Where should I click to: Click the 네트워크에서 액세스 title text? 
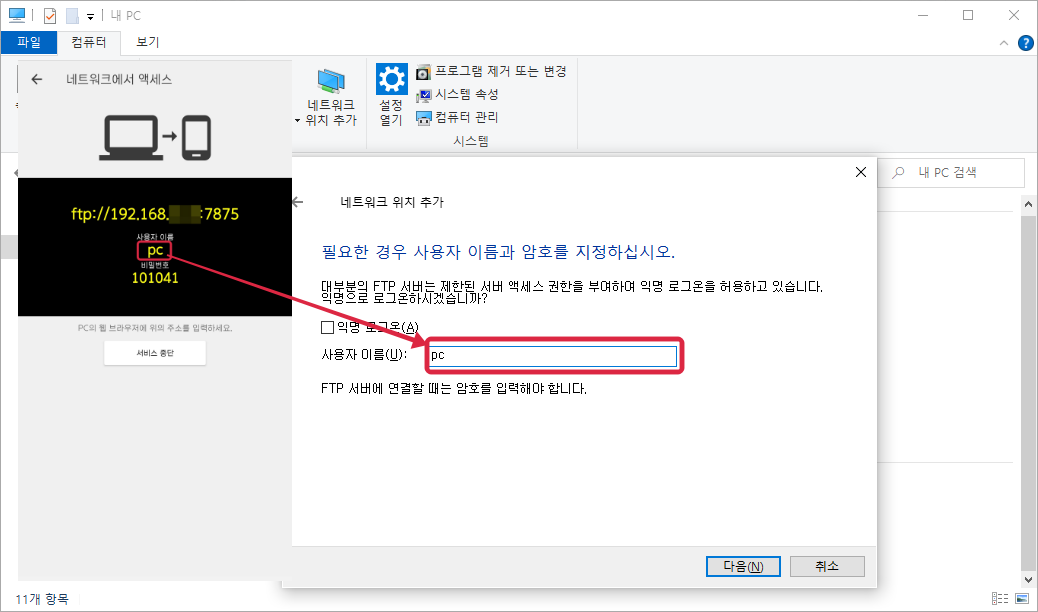click(x=119, y=79)
